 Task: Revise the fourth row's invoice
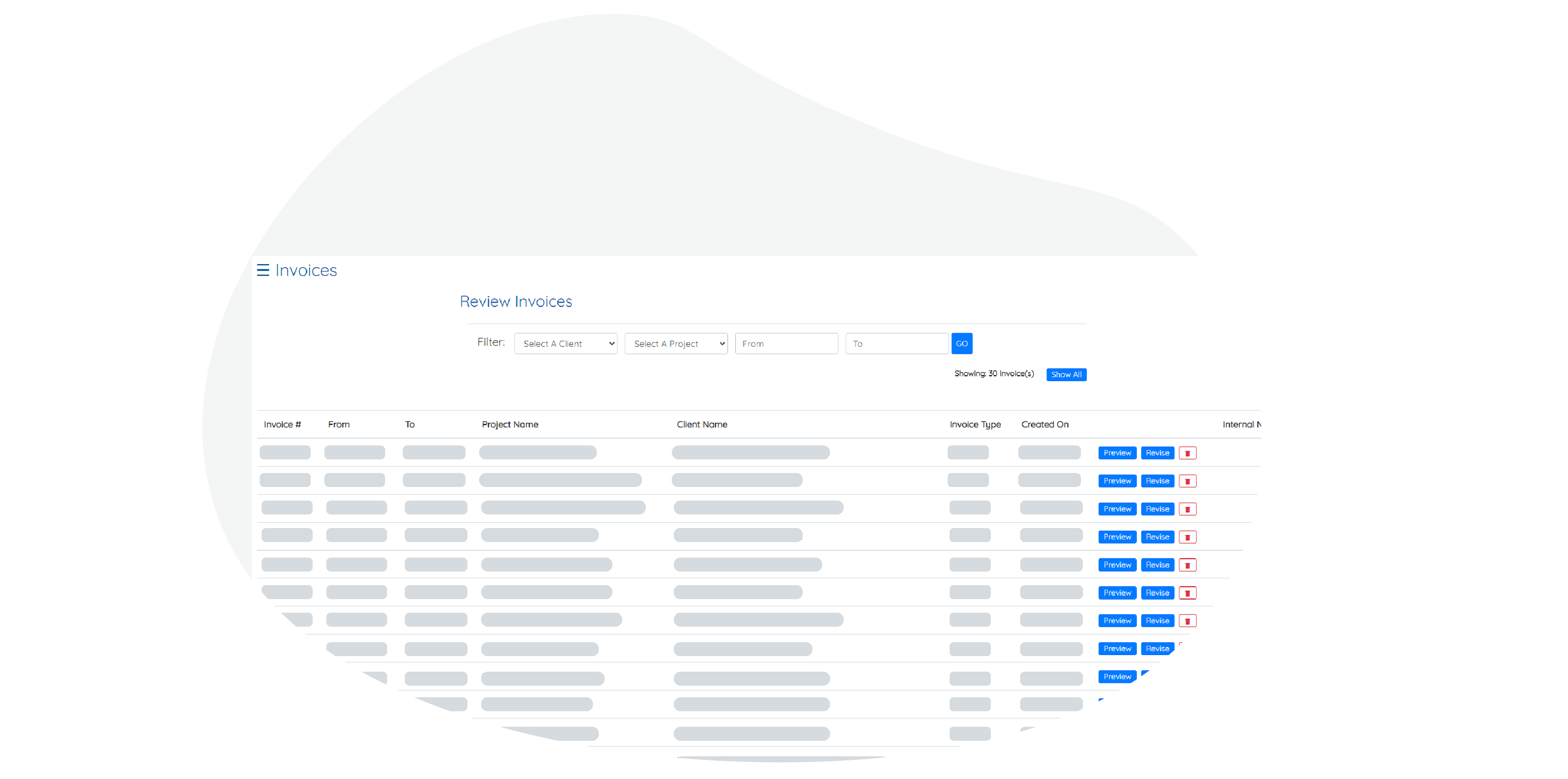[x=1157, y=537]
